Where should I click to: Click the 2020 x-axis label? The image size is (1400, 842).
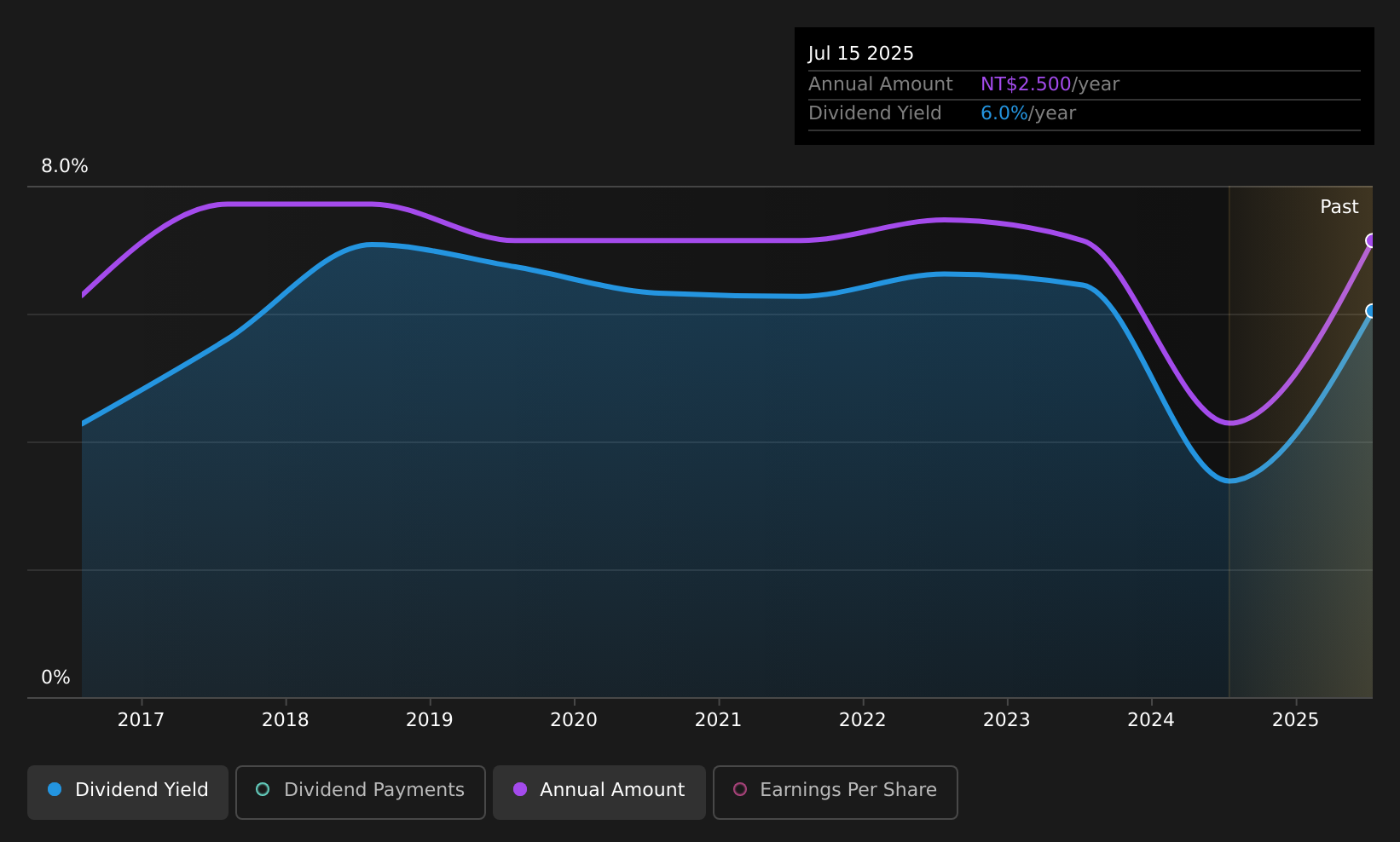pos(574,720)
